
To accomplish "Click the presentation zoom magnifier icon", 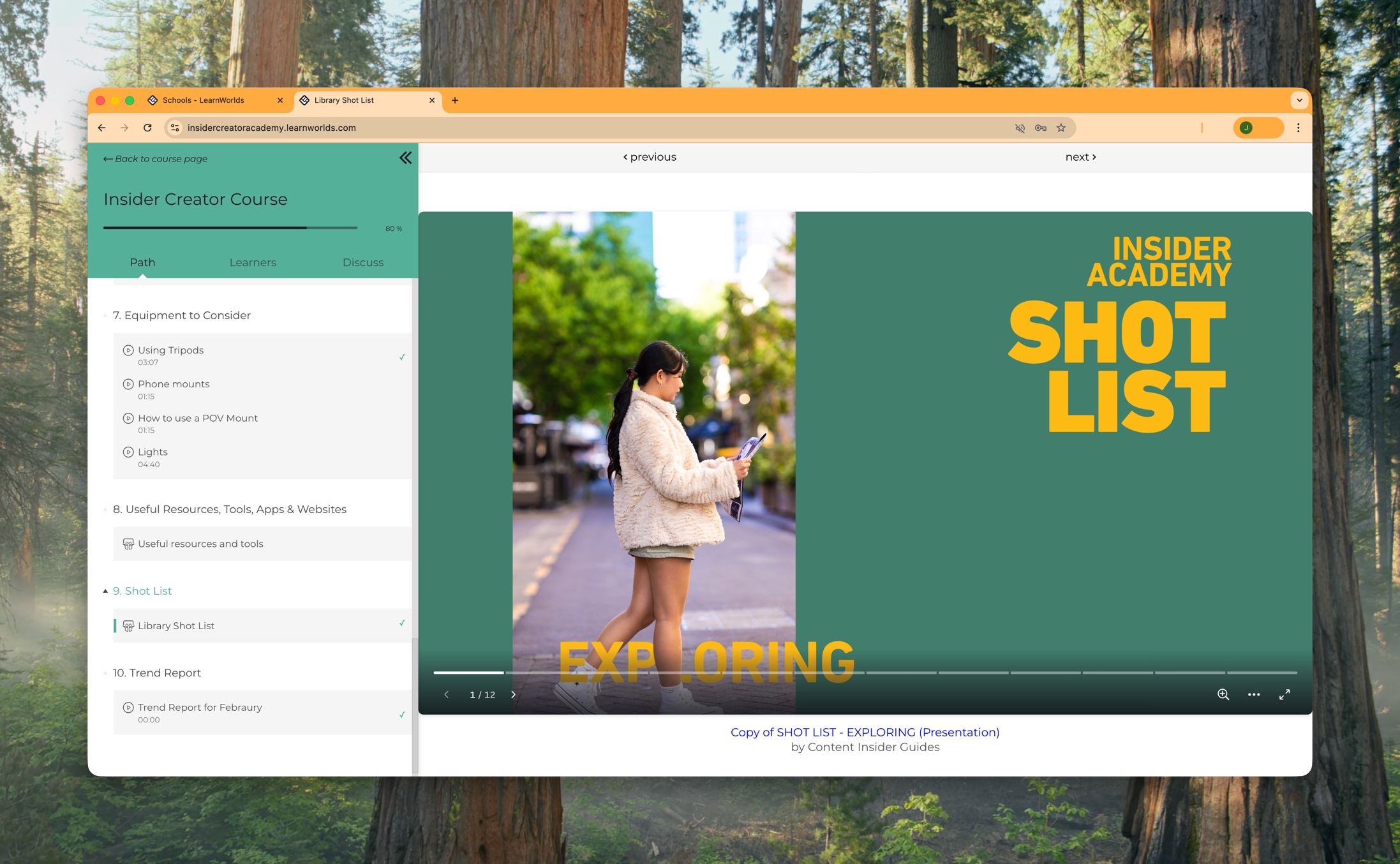I will coord(1223,694).
